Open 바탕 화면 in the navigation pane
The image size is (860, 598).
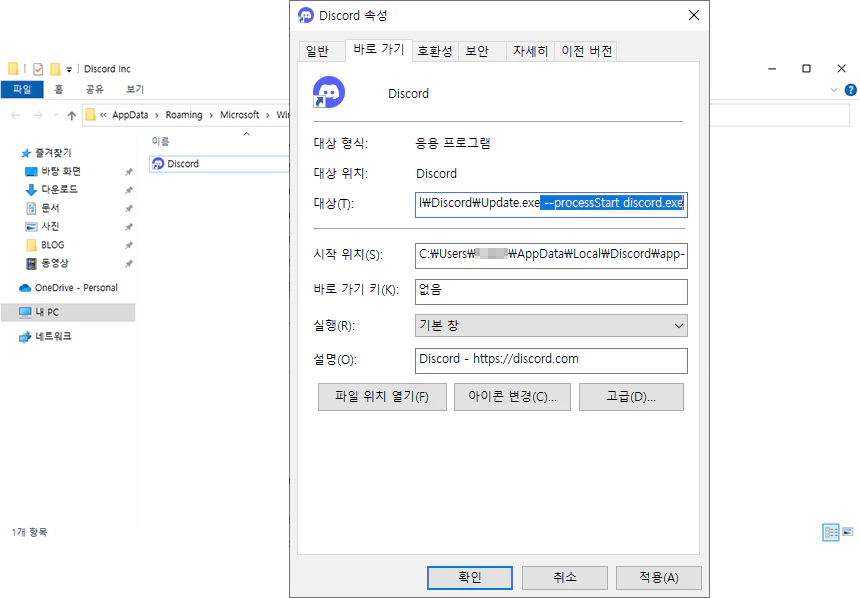[61, 171]
